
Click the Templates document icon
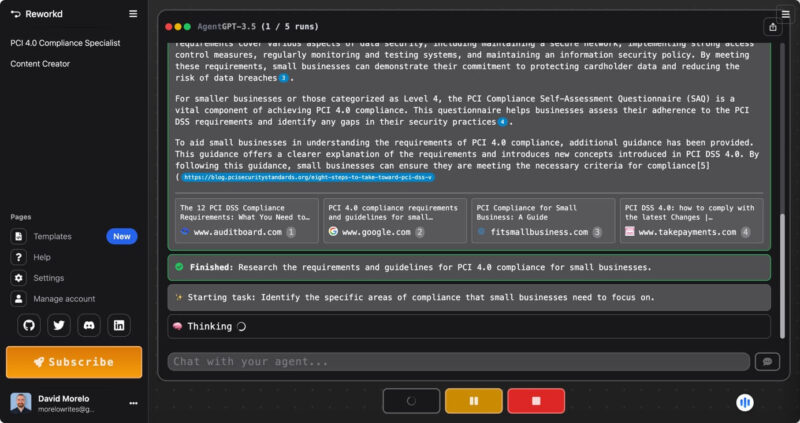click(18, 236)
